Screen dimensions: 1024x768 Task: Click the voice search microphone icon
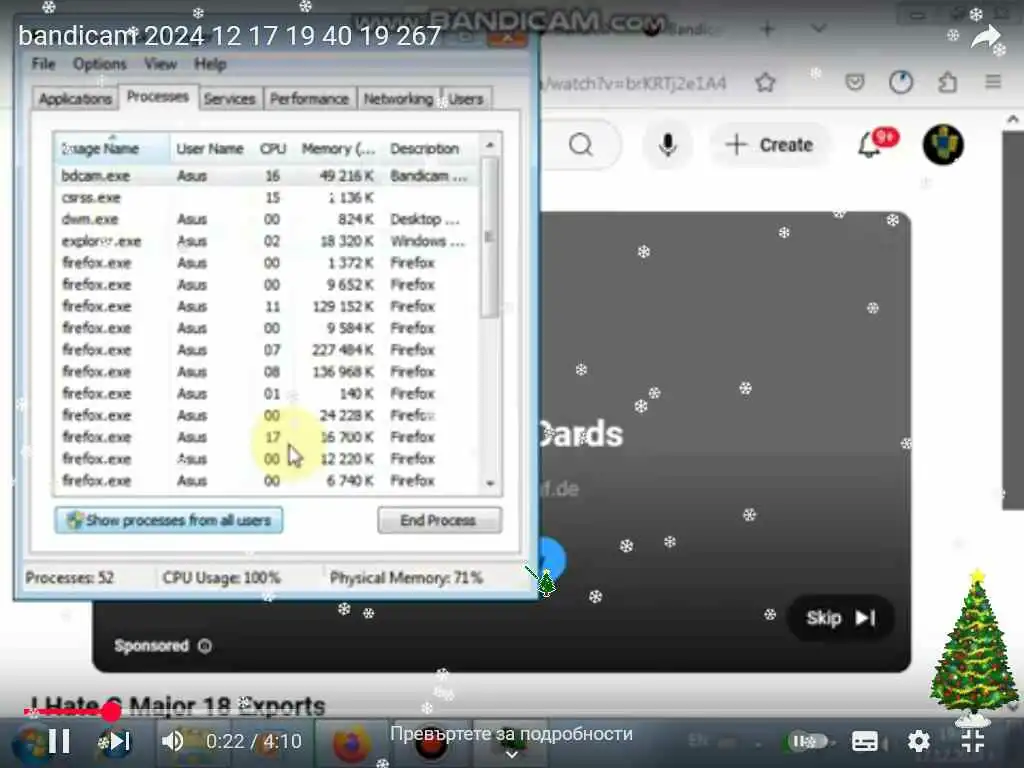coord(667,144)
